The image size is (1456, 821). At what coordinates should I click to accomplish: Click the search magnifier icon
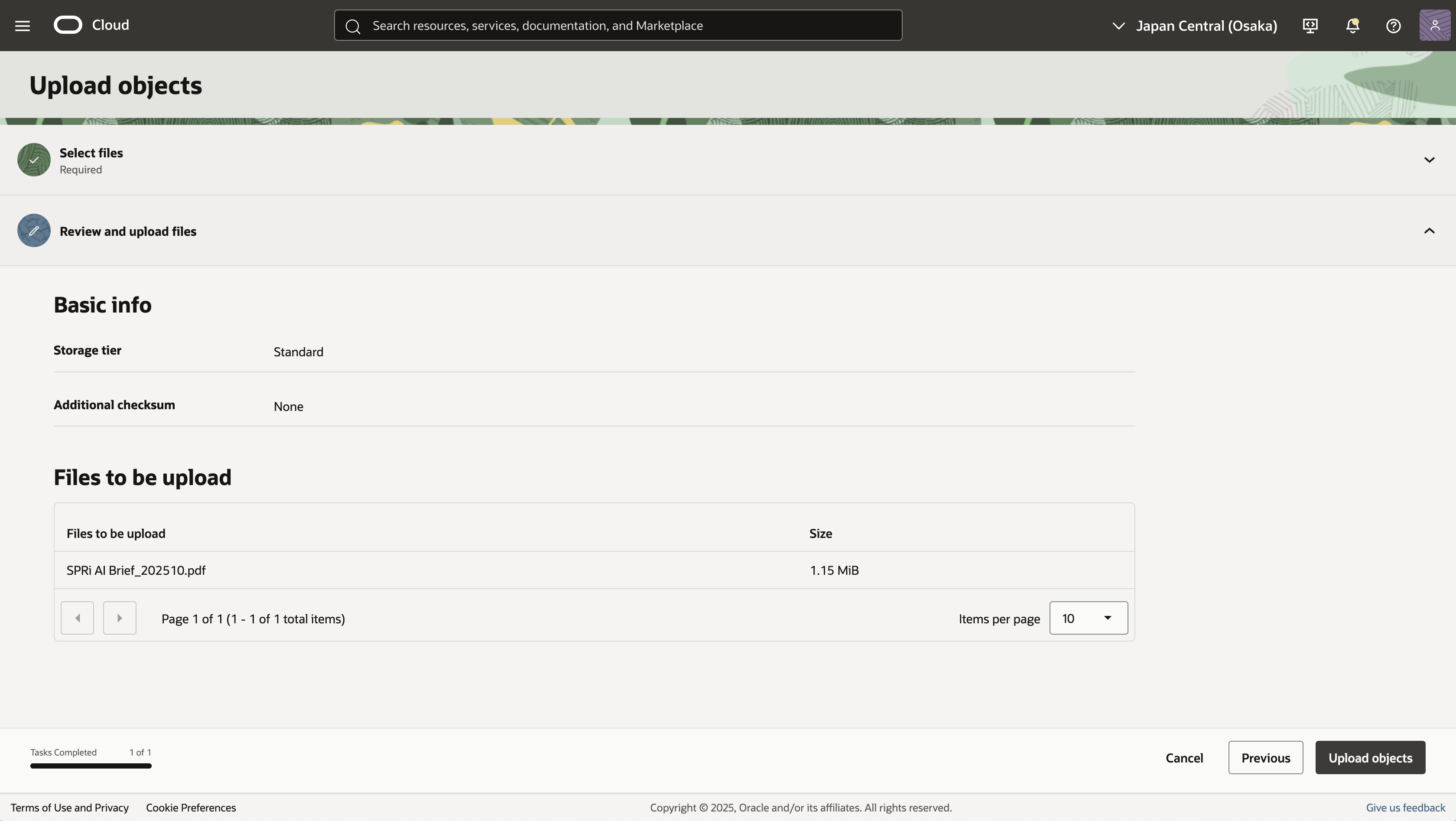pos(353,26)
